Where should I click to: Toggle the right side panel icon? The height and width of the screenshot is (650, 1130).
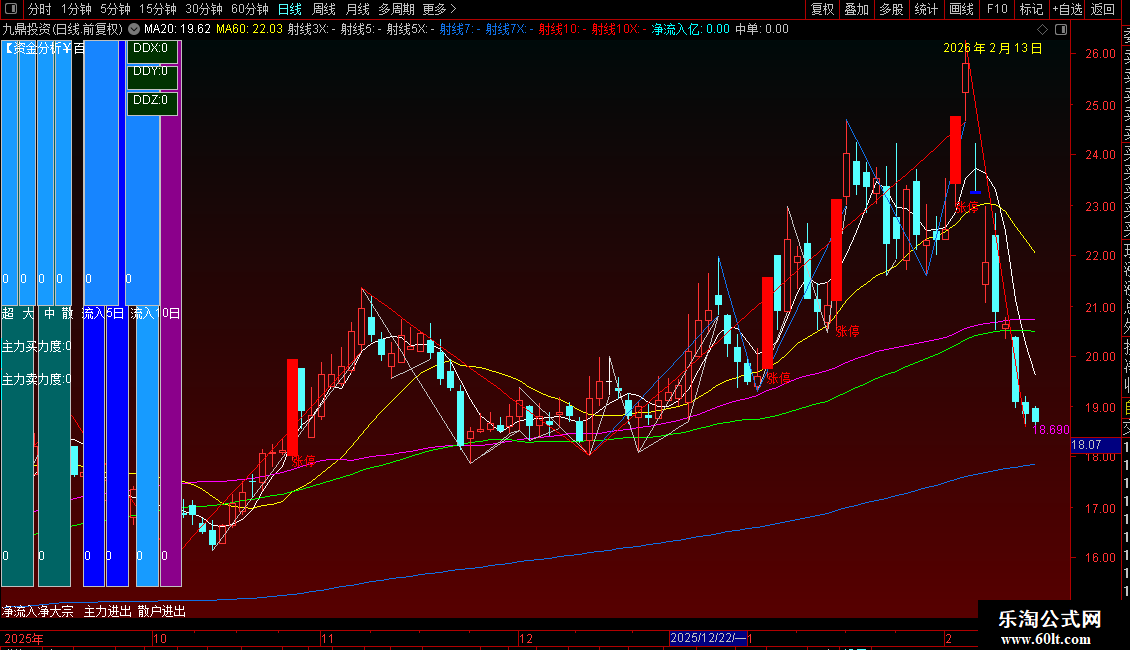pyautogui.click(x=1061, y=30)
